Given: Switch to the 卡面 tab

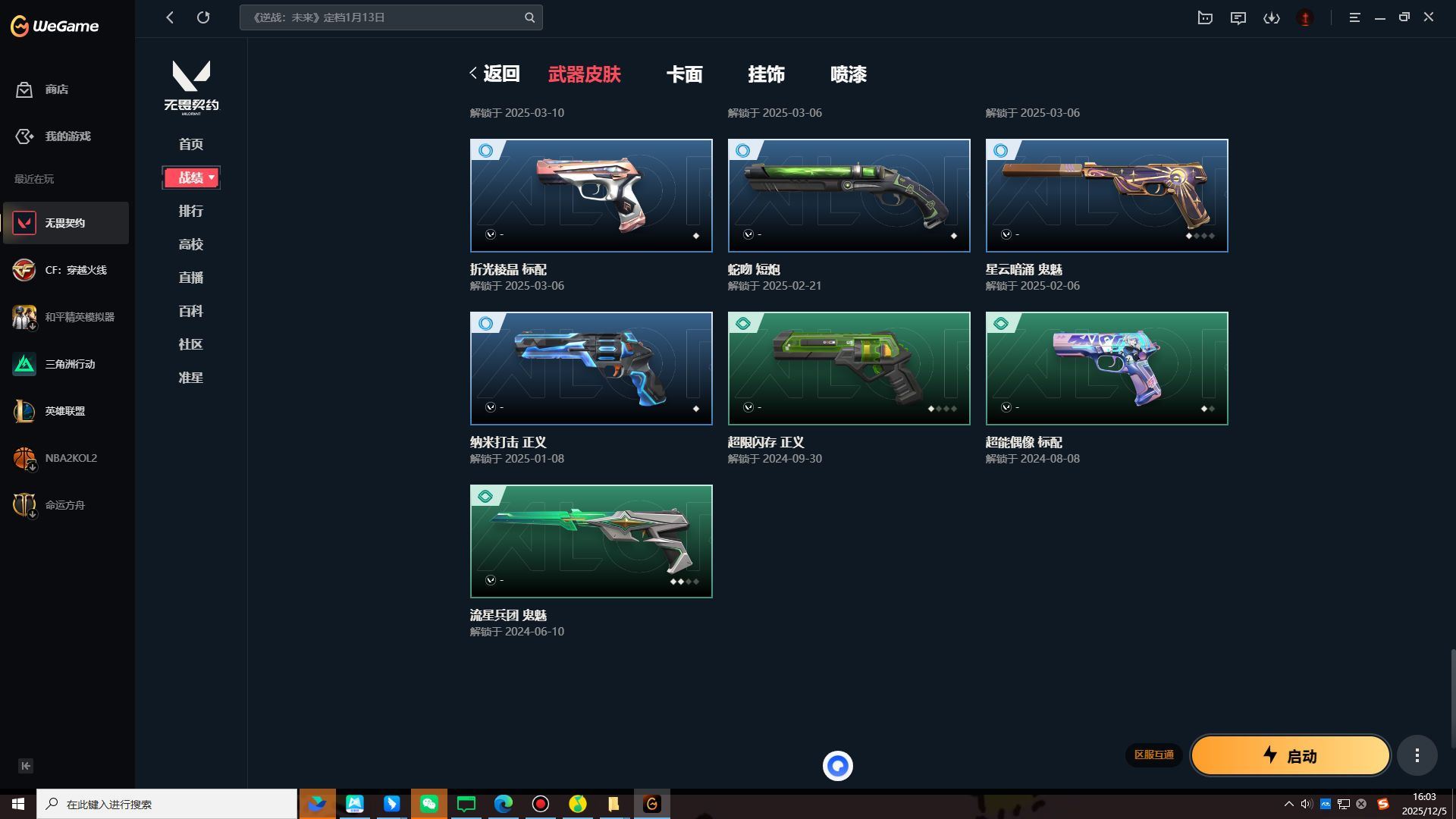Looking at the screenshot, I should [x=683, y=74].
